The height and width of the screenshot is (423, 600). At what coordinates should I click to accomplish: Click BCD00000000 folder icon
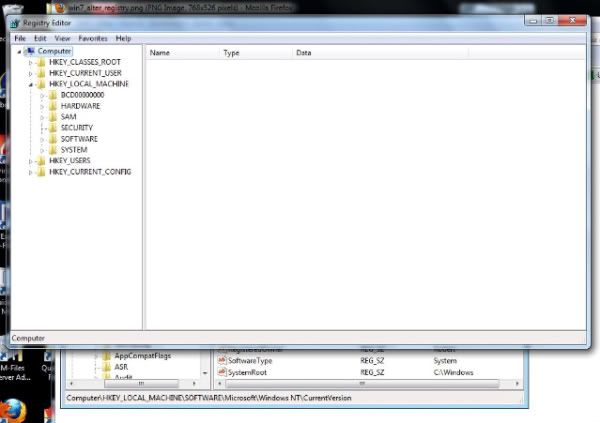pos(52,95)
